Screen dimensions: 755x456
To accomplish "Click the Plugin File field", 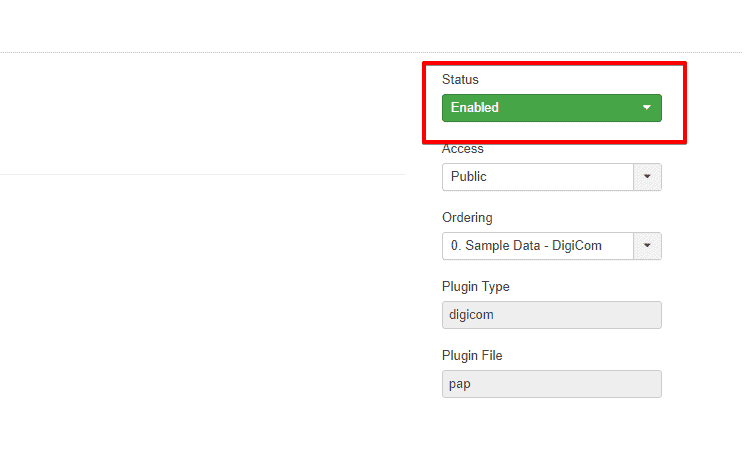I will pos(551,384).
